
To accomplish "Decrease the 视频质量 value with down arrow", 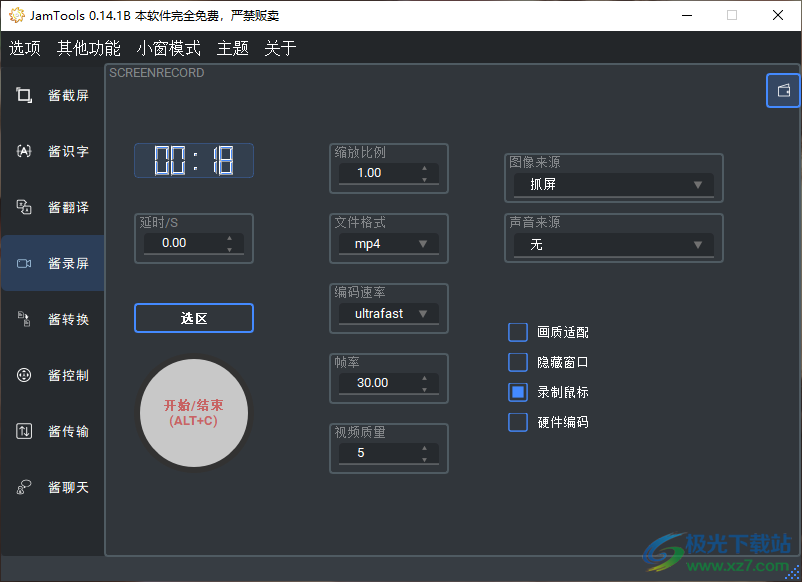I will coord(424,459).
